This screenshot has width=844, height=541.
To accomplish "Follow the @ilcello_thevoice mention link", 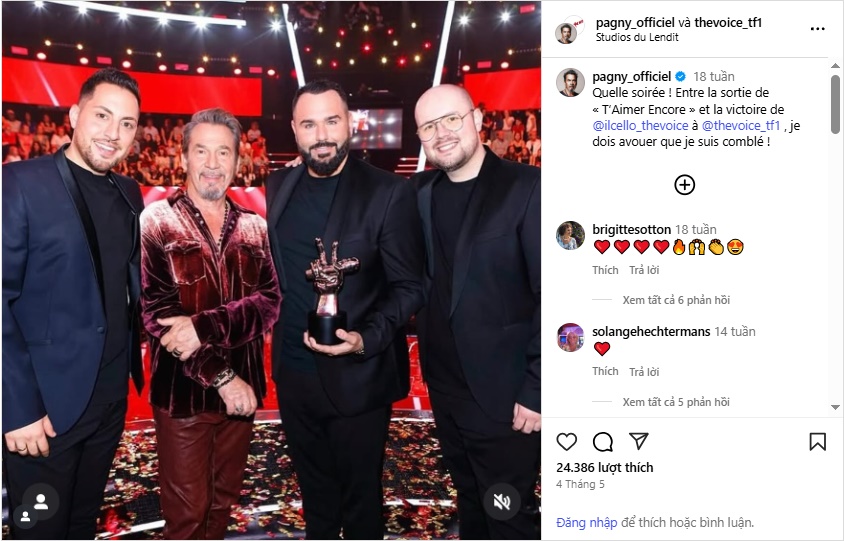I will click(640, 125).
